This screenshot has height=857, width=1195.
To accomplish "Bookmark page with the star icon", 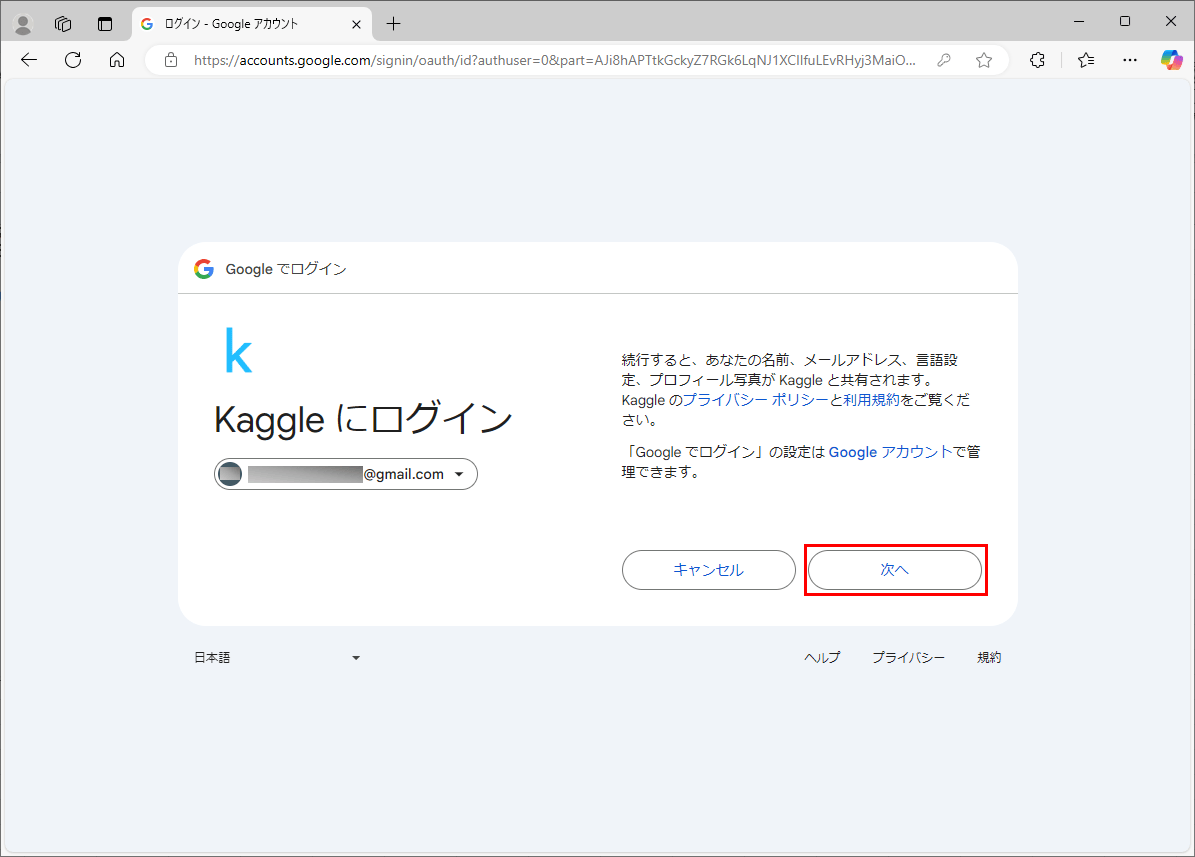I will coord(984,60).
